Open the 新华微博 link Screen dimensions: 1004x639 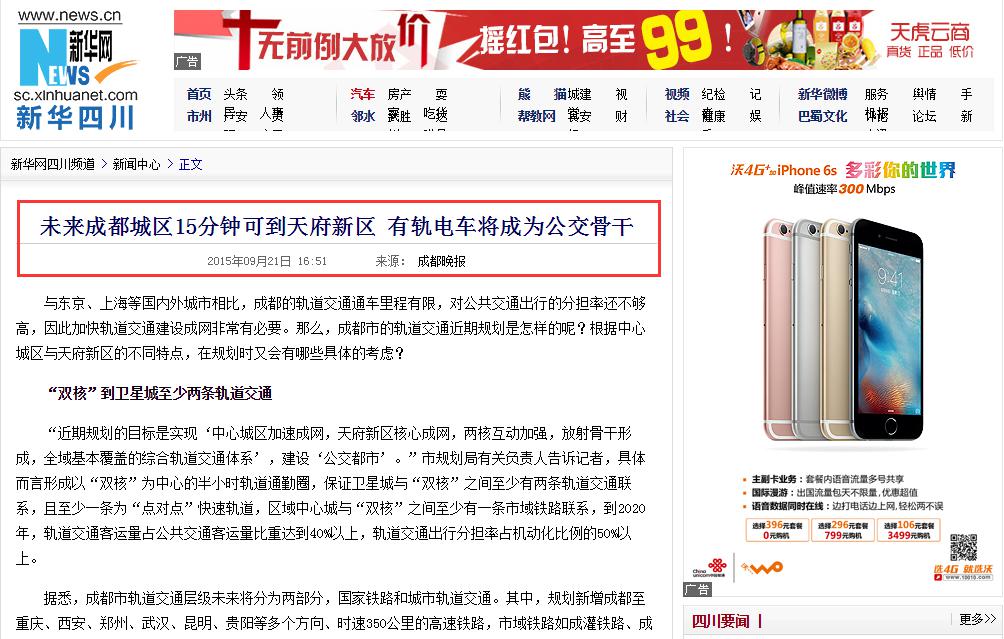tap(822, 95)
